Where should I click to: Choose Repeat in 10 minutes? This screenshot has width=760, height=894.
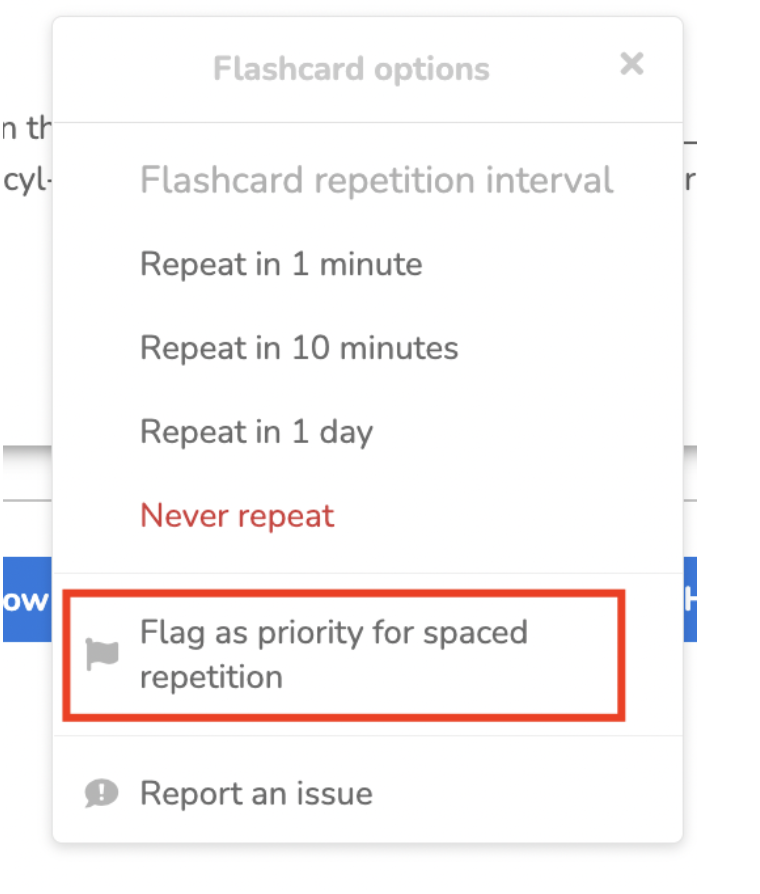tap(299, 348)
